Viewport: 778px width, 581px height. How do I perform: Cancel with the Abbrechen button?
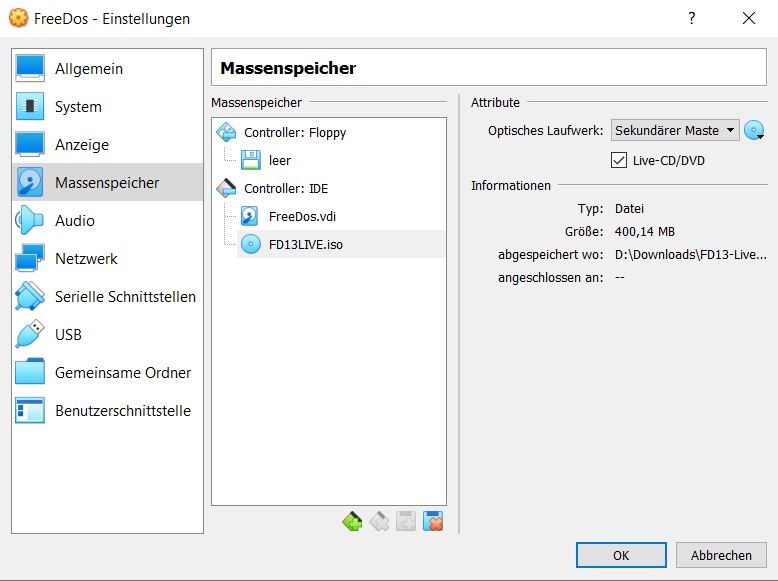721,555
